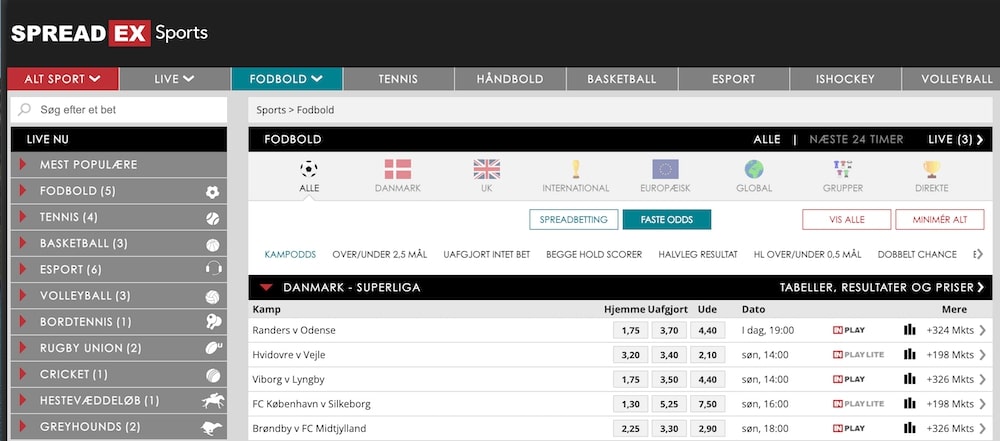Screen dimensions: 1000x441
Task: Click the horse racing icon
Action: (x=212, y=401)
